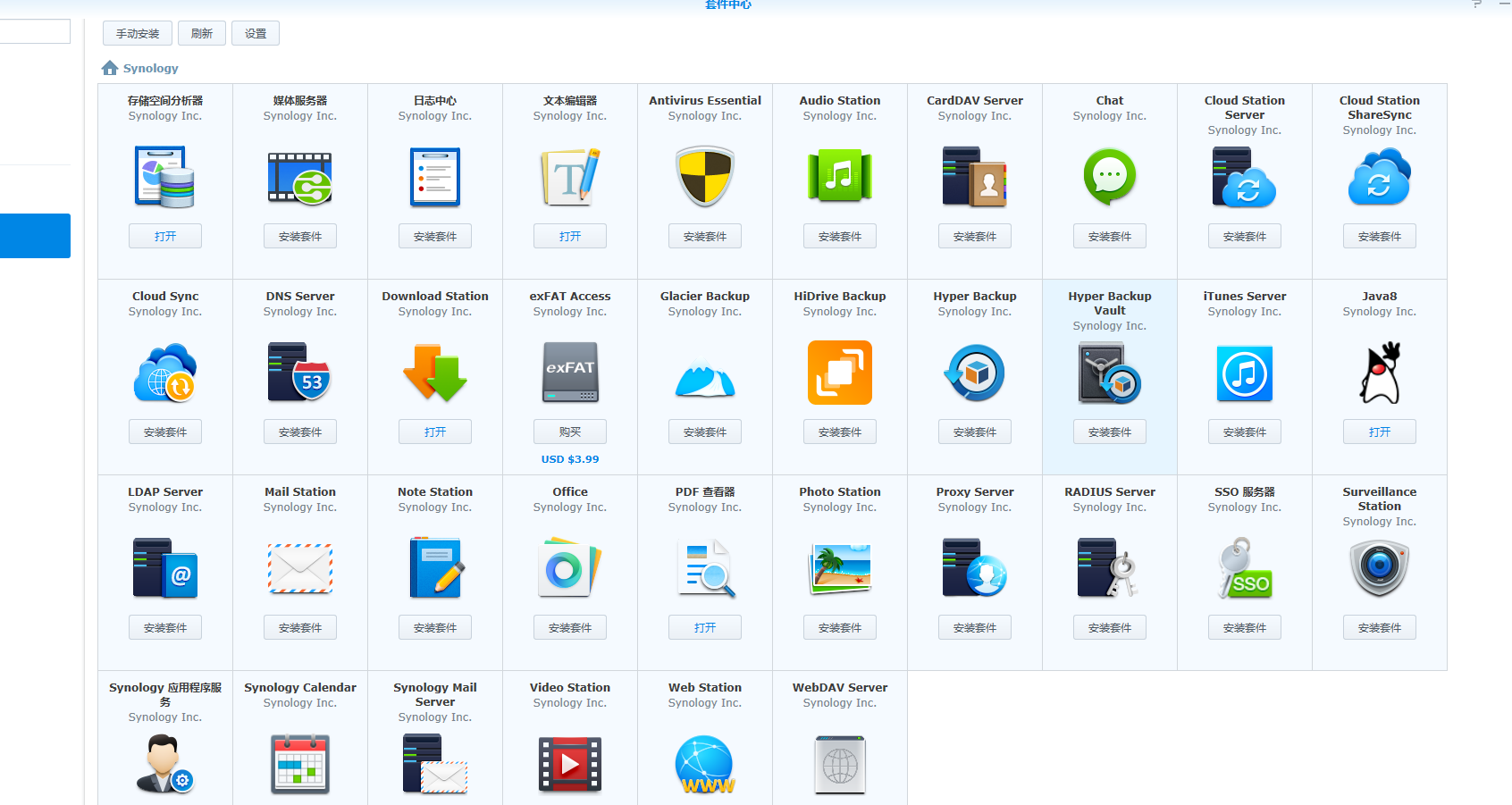The height and width of the screenshot is (805, 1512).
Task: Open the LDAP Server icon
Action: click(x=165, y=569)
